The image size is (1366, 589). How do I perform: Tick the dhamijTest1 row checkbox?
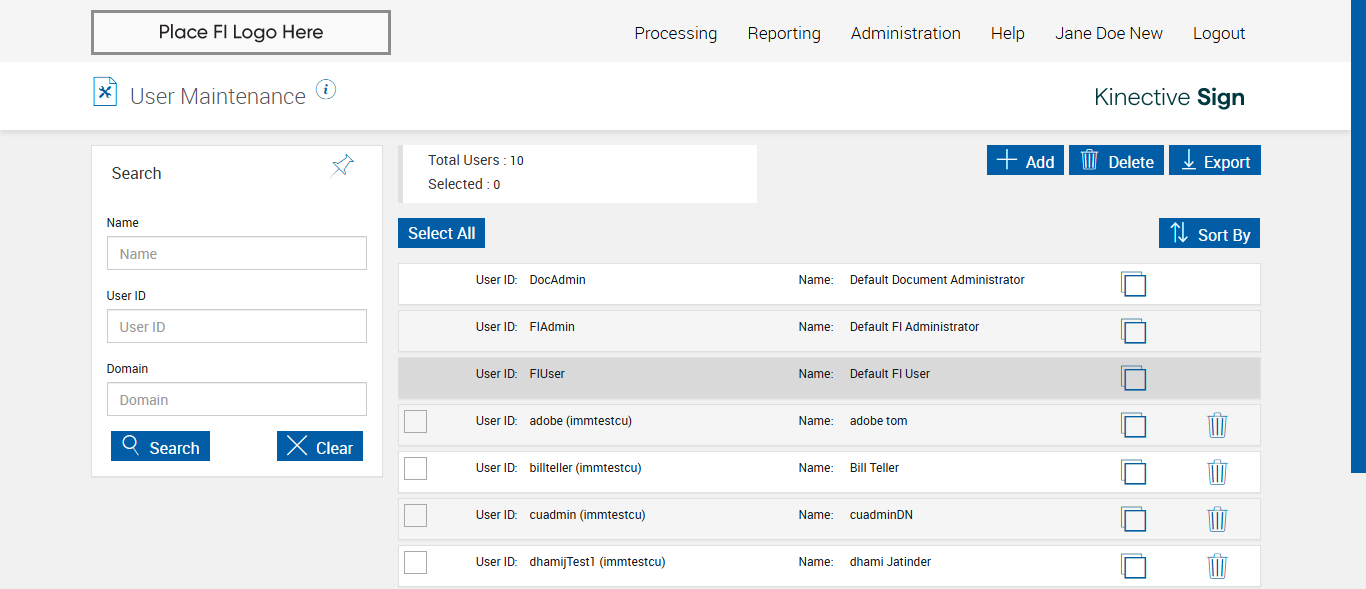coord(415,563)
